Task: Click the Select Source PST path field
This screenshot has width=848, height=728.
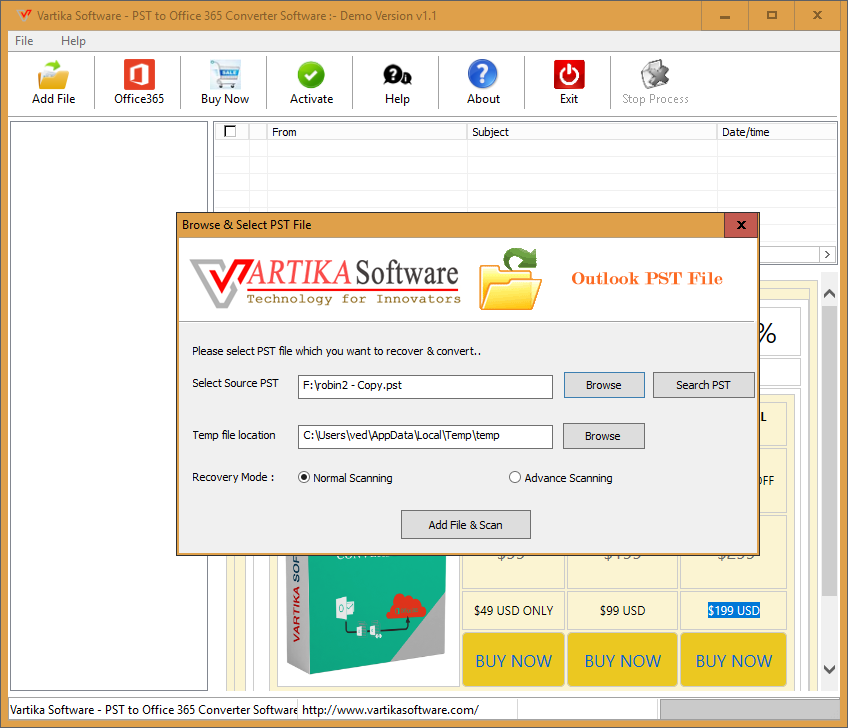Action: [x=425, y=386]
